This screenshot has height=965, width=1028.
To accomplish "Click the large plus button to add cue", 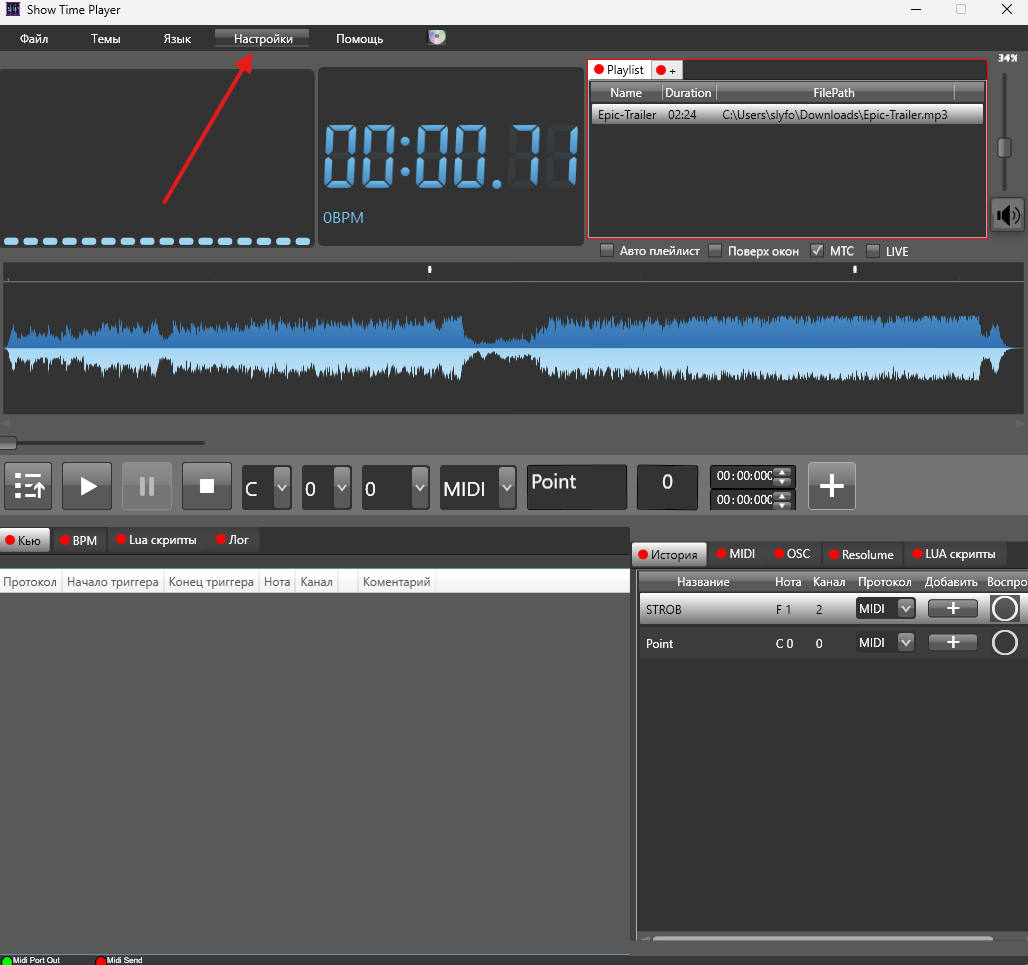I will (832, 487).
